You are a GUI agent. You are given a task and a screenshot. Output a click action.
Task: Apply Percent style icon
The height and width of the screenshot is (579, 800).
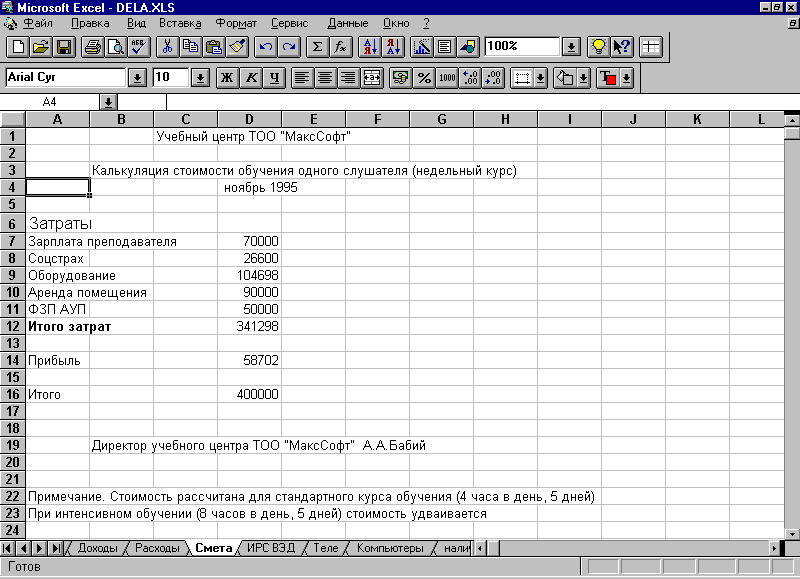(424, 78)
